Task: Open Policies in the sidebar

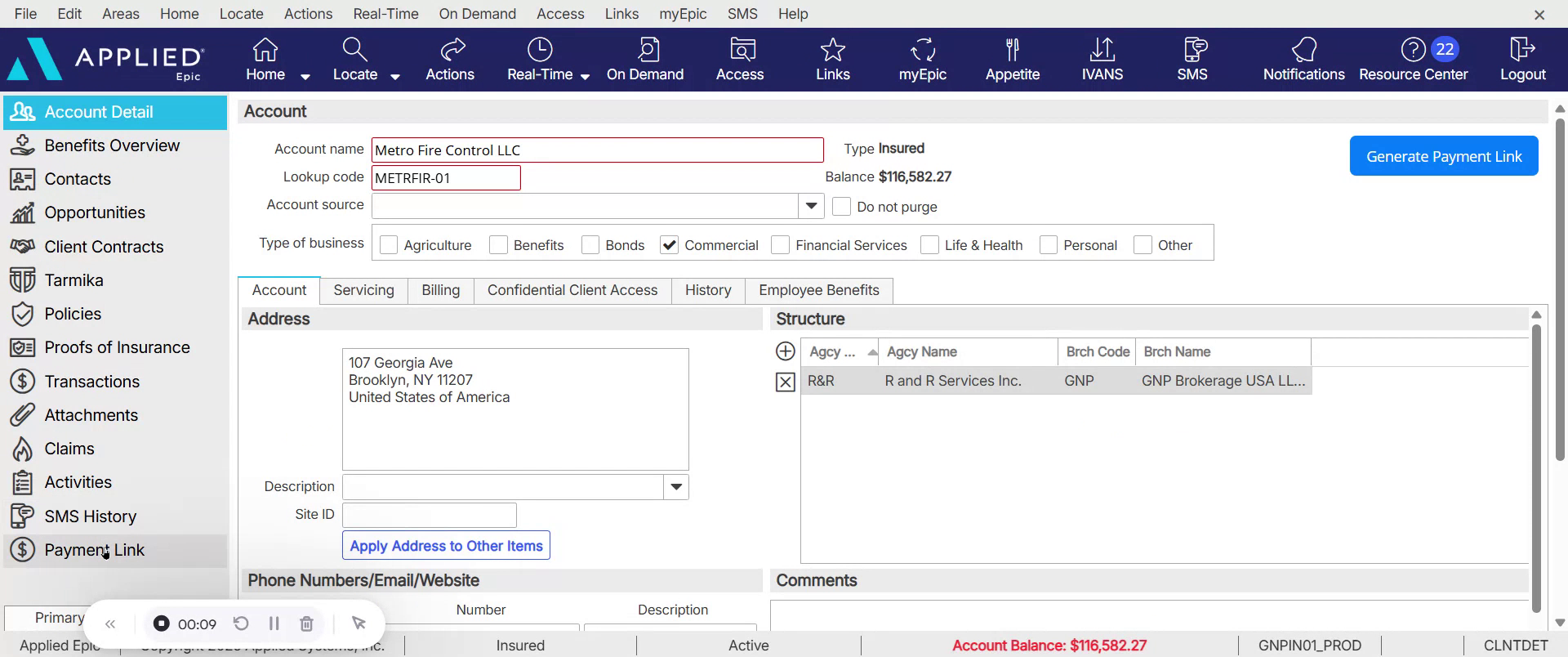Action: [x=114, y=314]
